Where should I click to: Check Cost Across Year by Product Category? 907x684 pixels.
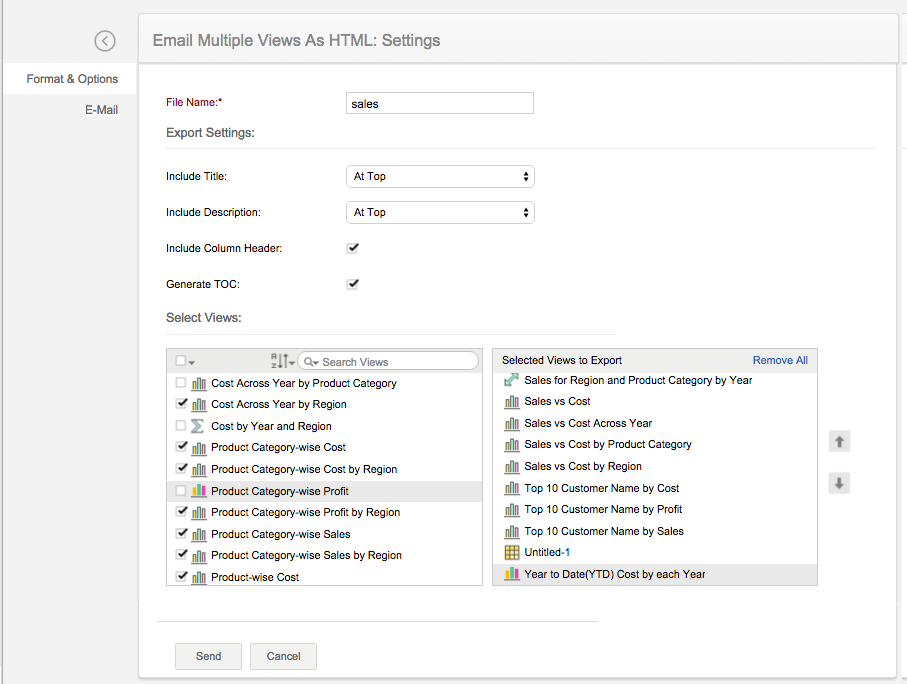[x=180, y=383]
